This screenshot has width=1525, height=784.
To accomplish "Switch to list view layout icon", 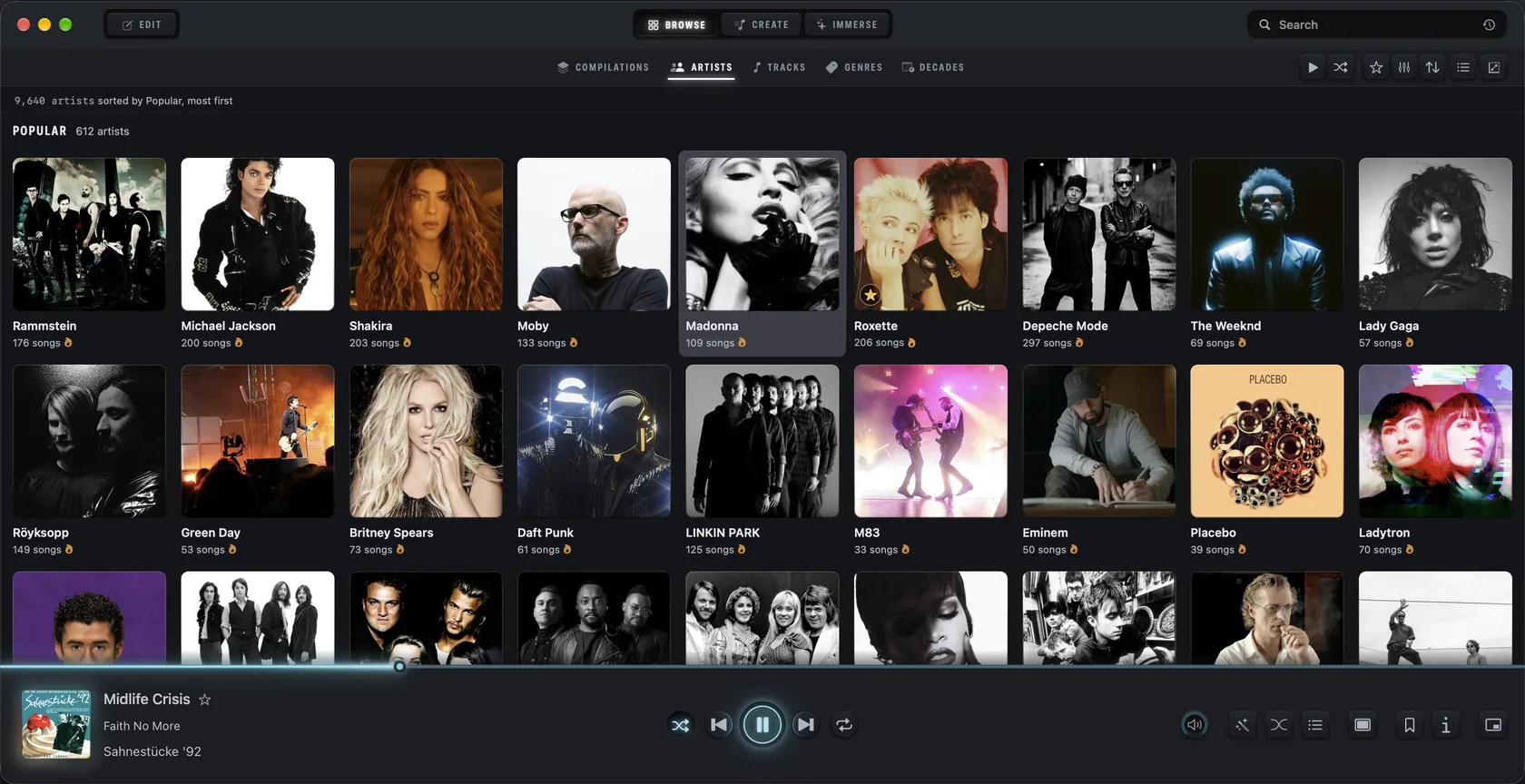I will click(x=1463, y=67).
